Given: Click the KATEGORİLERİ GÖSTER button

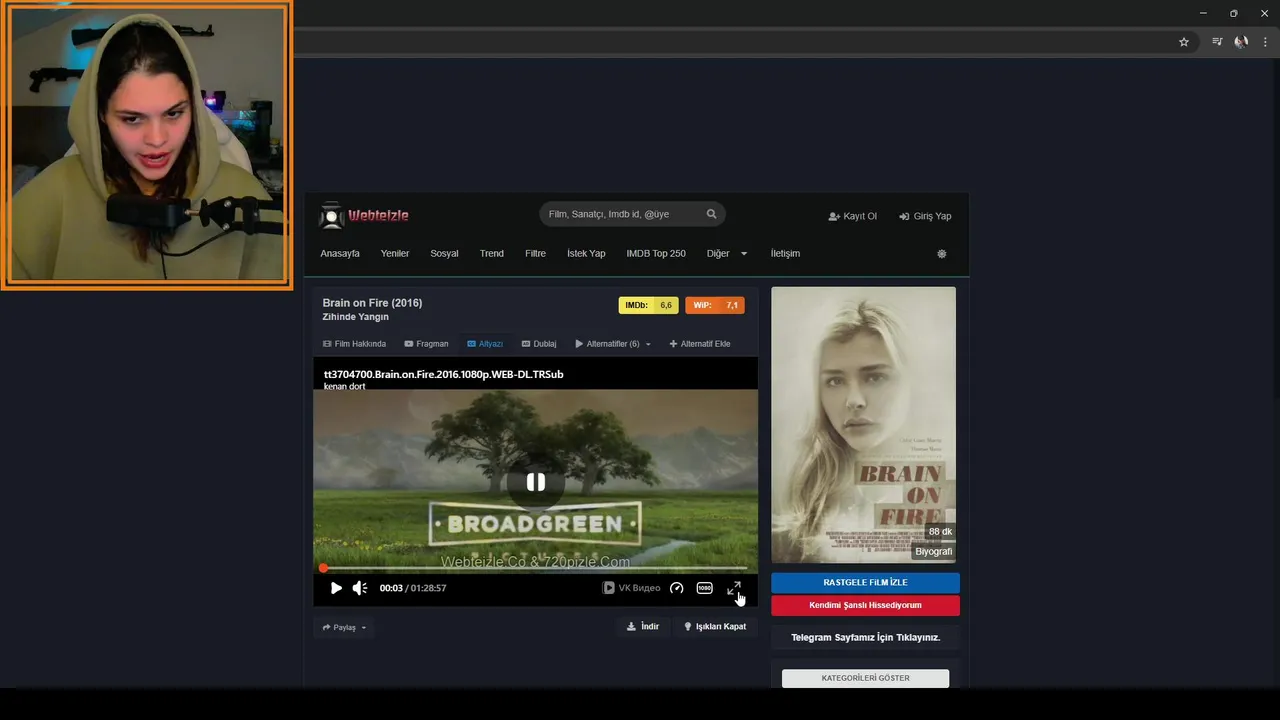Looking at the screenshot, I should coord(865,678).
